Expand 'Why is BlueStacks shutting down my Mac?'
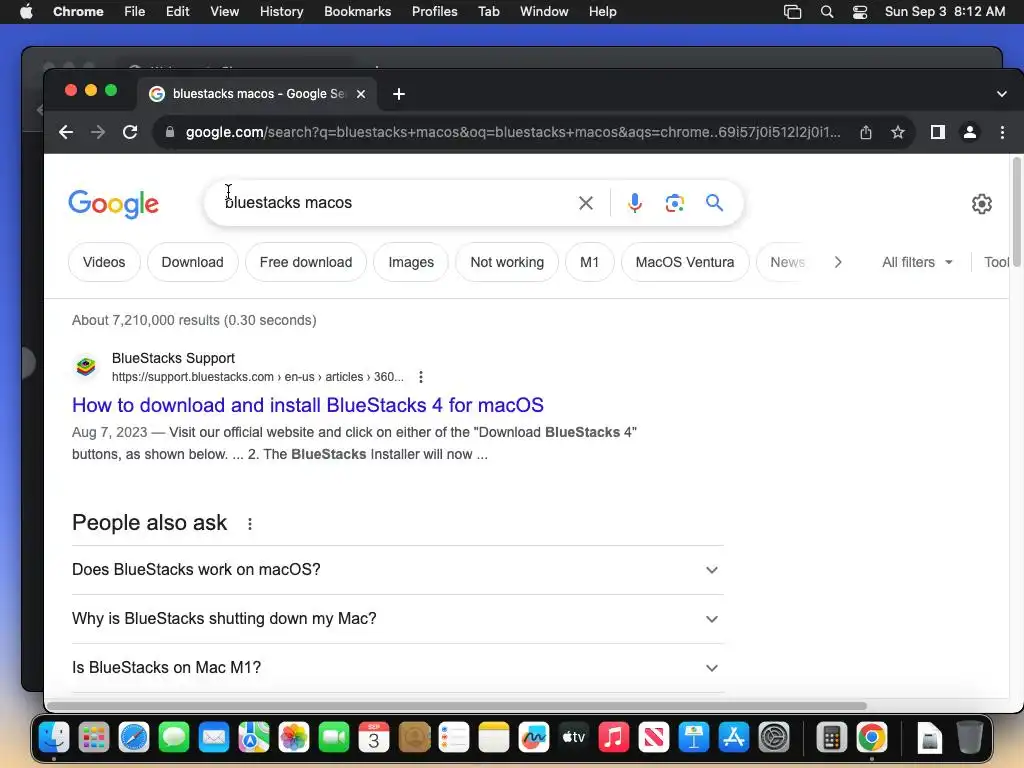The image size is (1024, 768). (397, 618)
